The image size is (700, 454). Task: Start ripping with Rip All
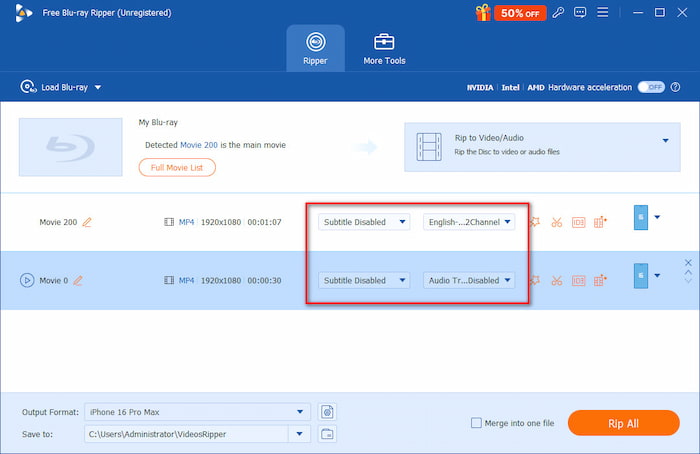(624, 423)
